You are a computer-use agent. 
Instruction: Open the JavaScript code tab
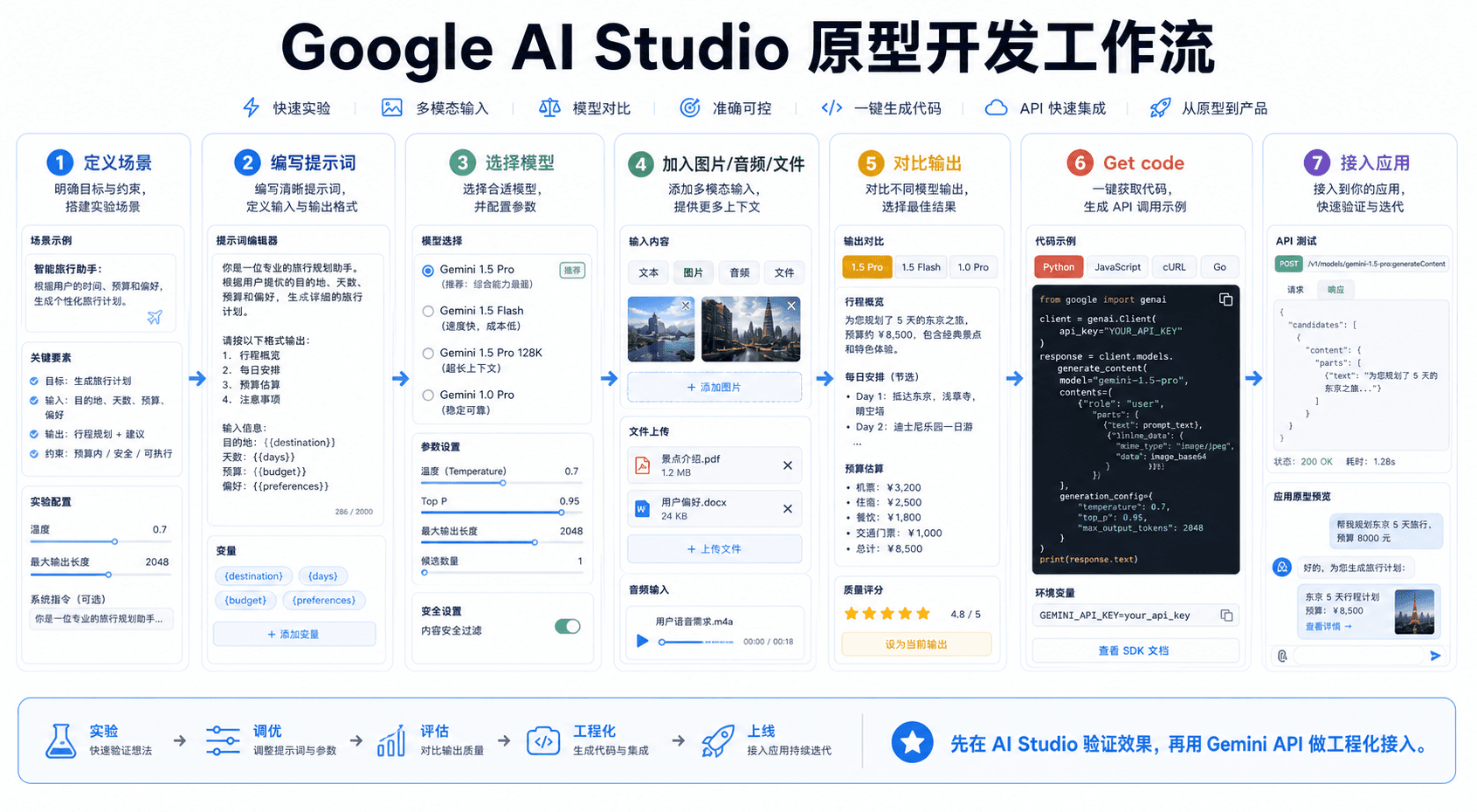coord(1117,267)
